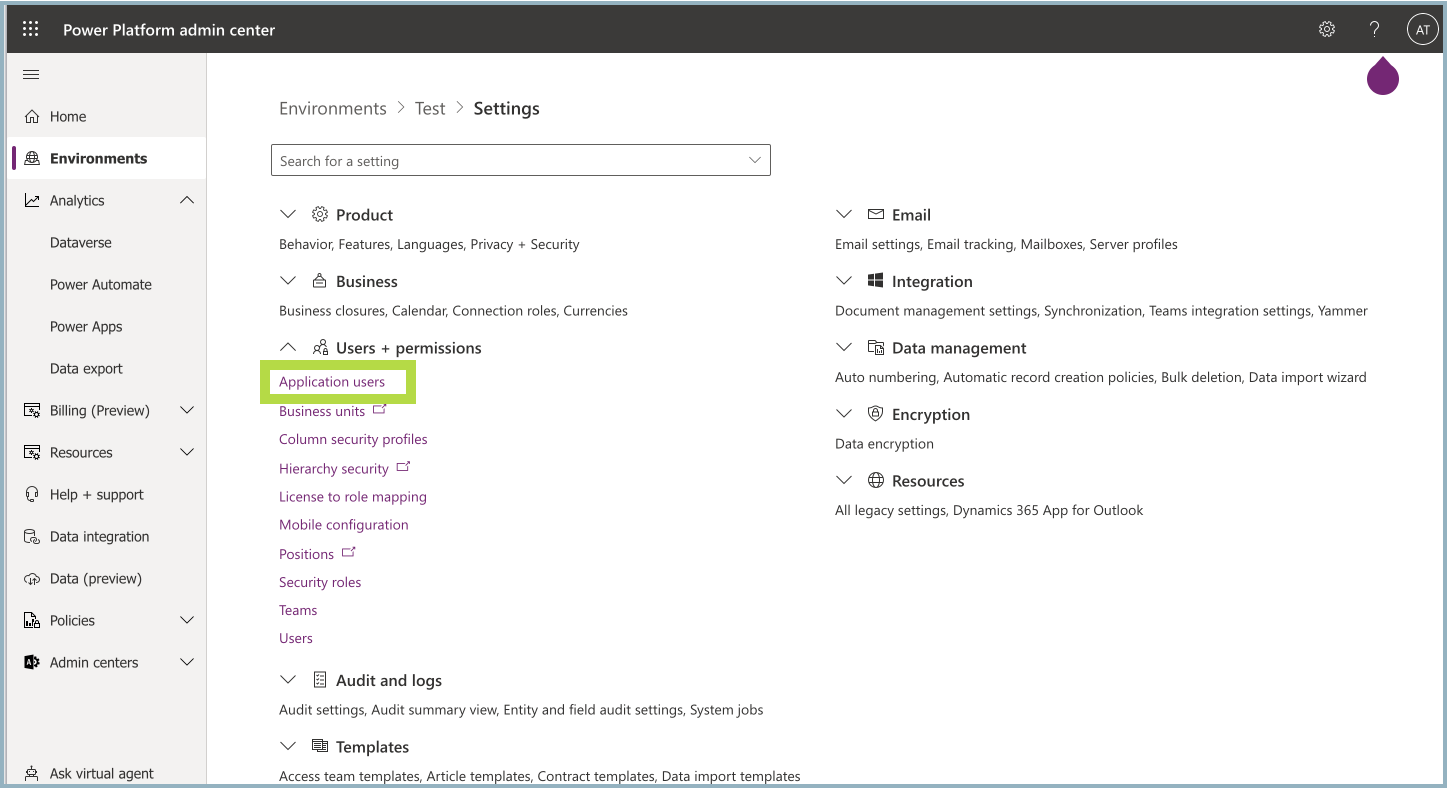The image size is (1448, 788).
Task: Collapse the Users + permissions chevron
Action: click(x=288, y=348)
